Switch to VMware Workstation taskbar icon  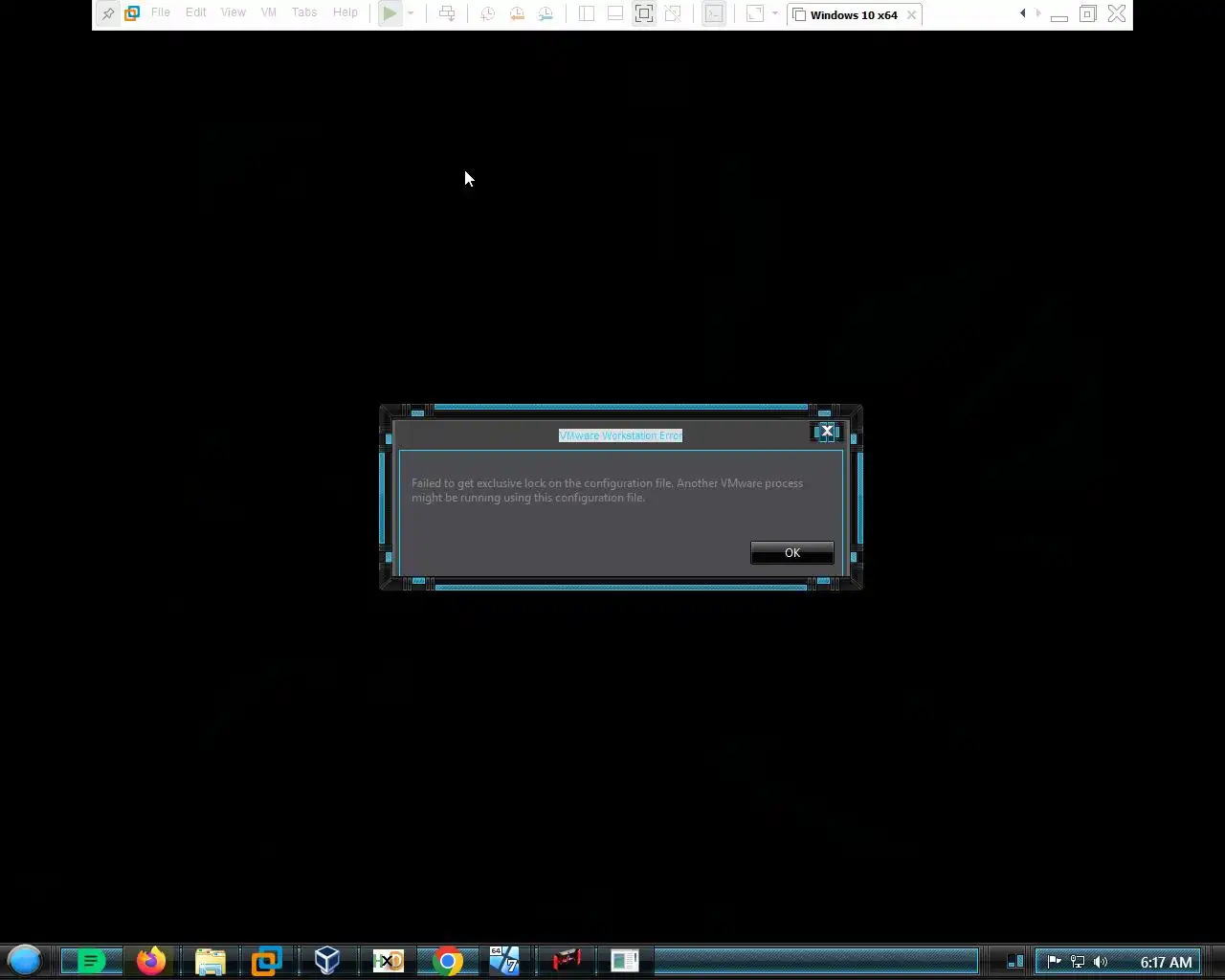coord(267,960)
